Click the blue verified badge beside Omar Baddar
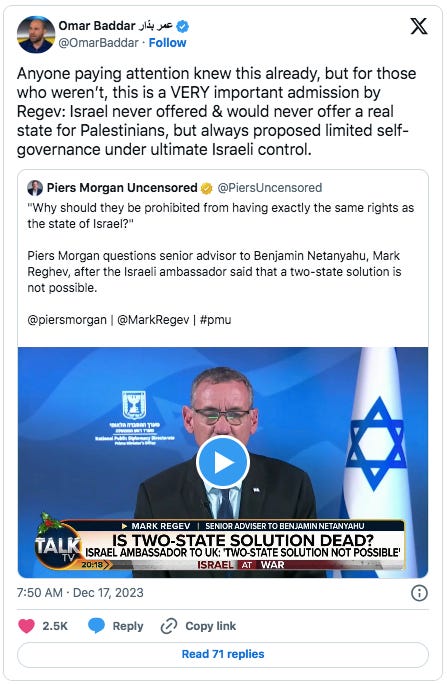 click(x=183, y=27)
